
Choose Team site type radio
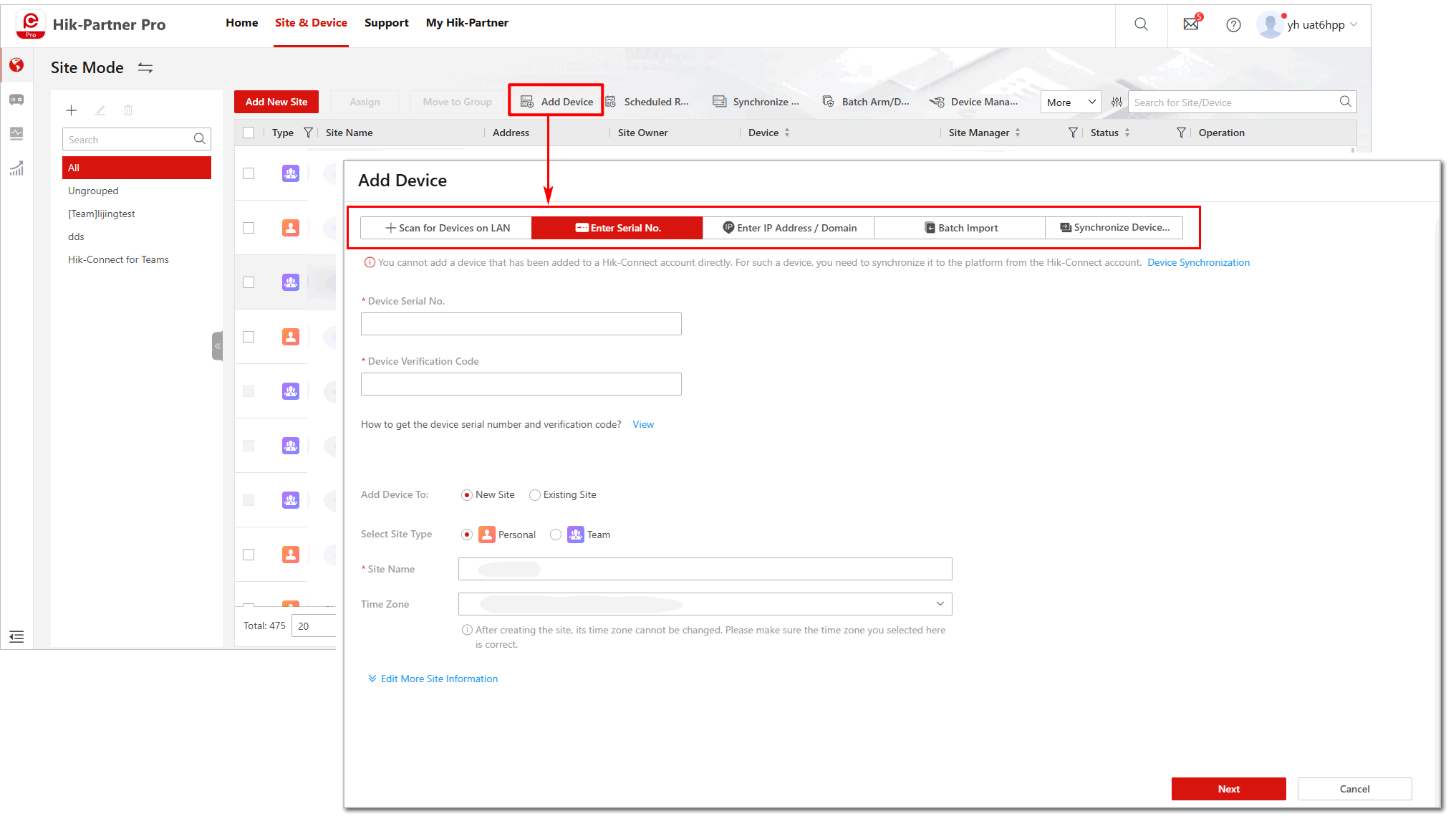point(556,535)
